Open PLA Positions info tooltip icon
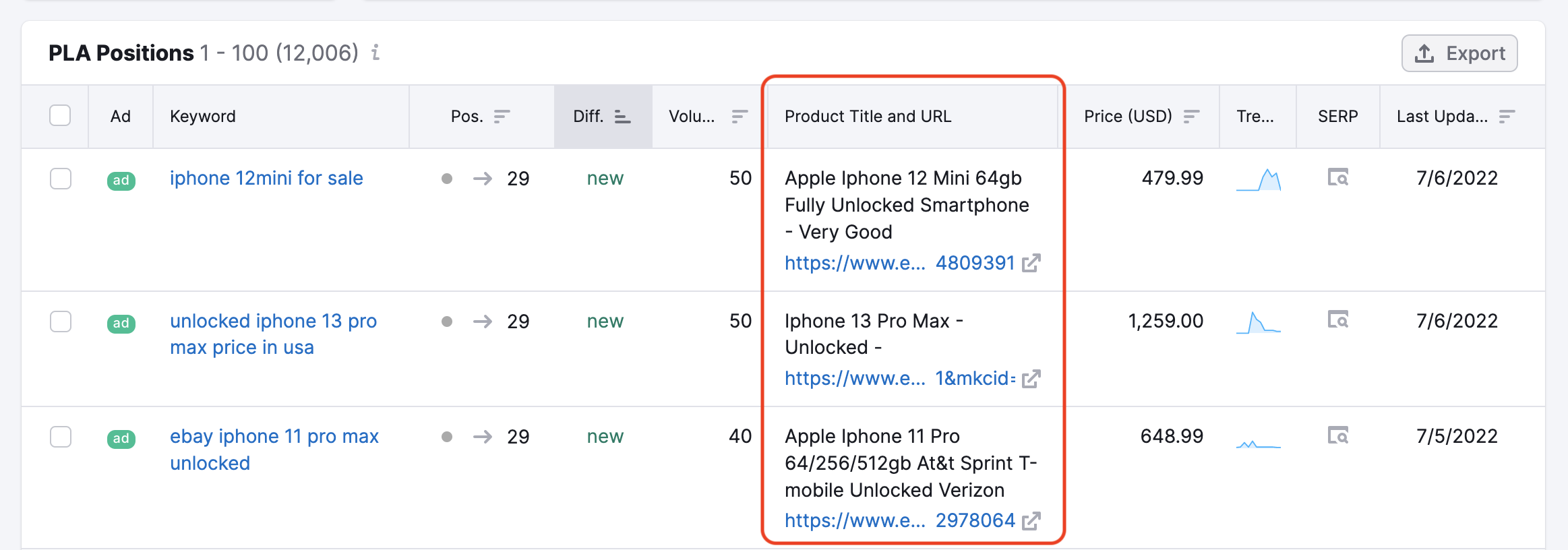This screenshot has width=1568, height=550. point(375,53)
